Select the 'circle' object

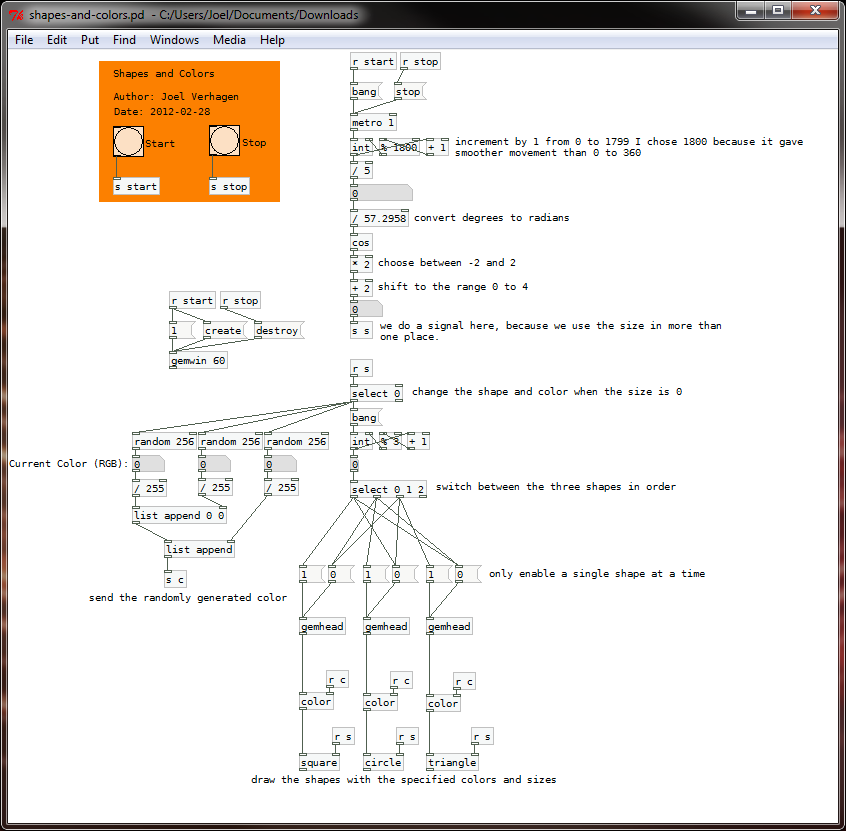(x=383, y=762)
